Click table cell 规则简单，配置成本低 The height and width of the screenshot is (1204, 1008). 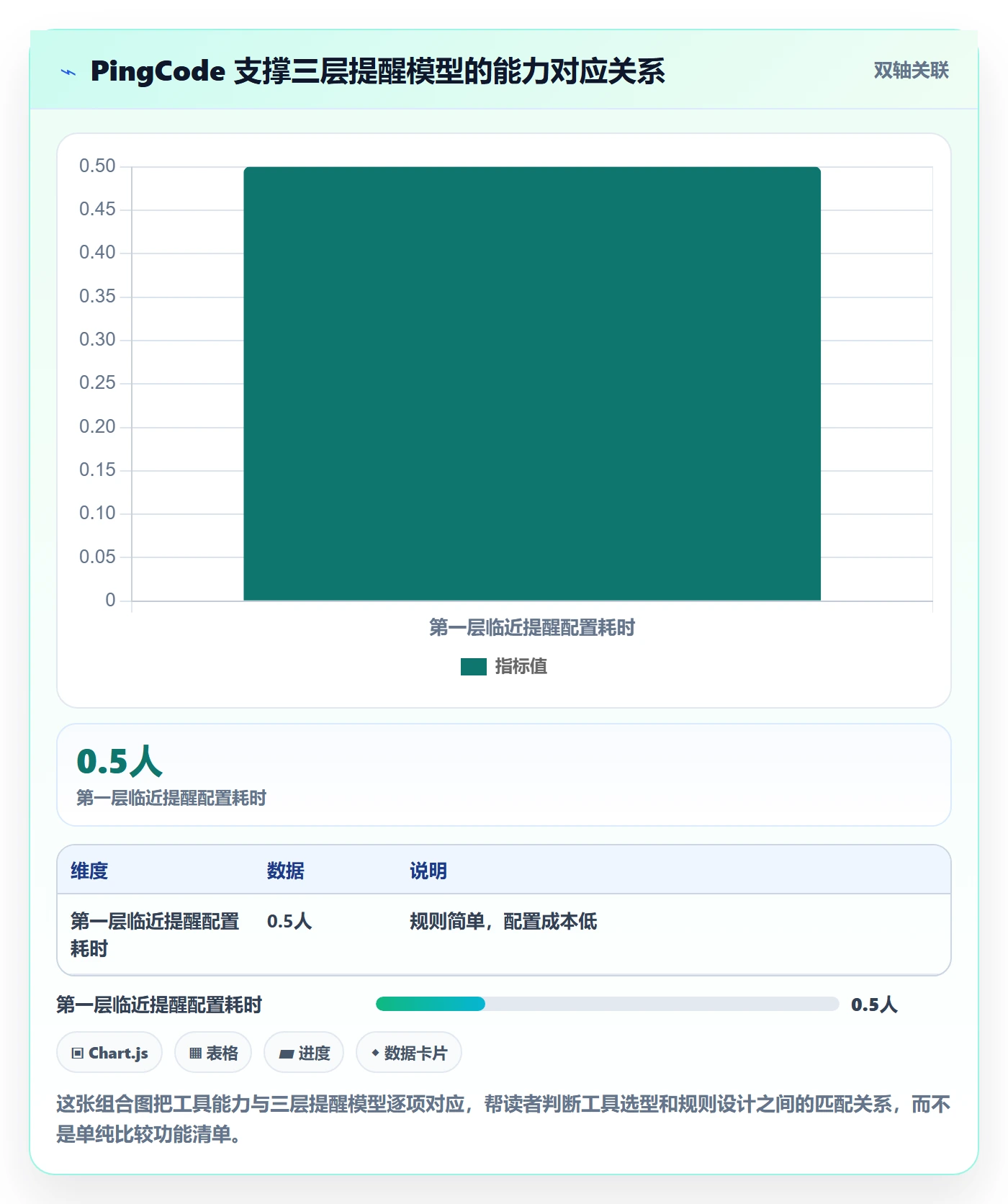[503, 921]
